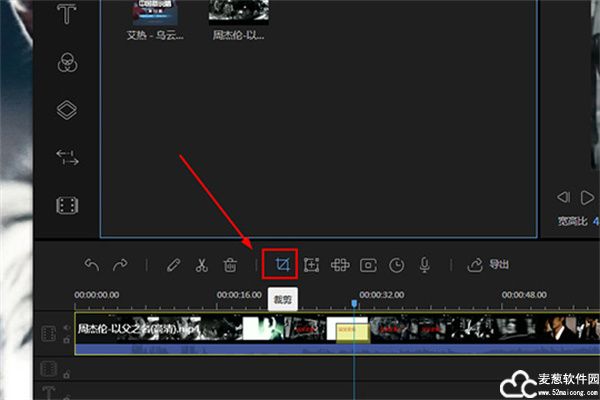Open the Overlays layers panel
The image size is (600, 400).
tap(67, 110)
